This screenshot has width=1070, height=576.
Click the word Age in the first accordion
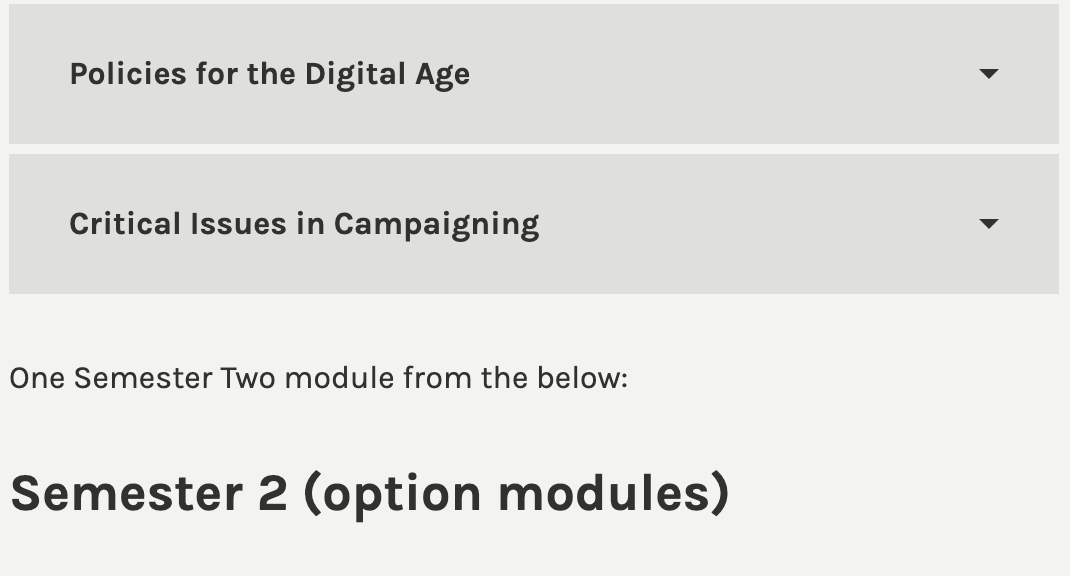(442, 75)
